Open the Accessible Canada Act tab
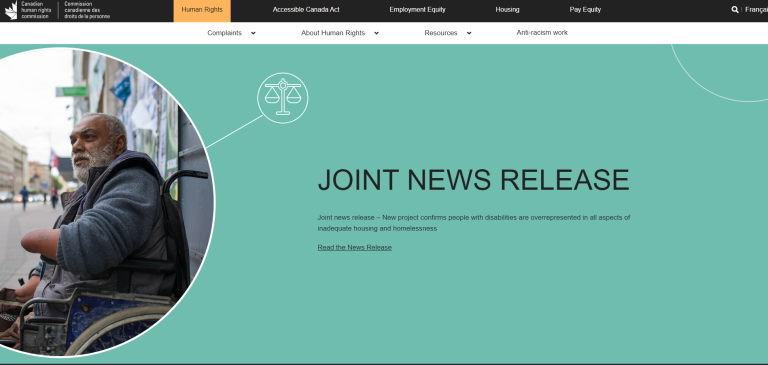768x365 pixels. pos(306,10)
